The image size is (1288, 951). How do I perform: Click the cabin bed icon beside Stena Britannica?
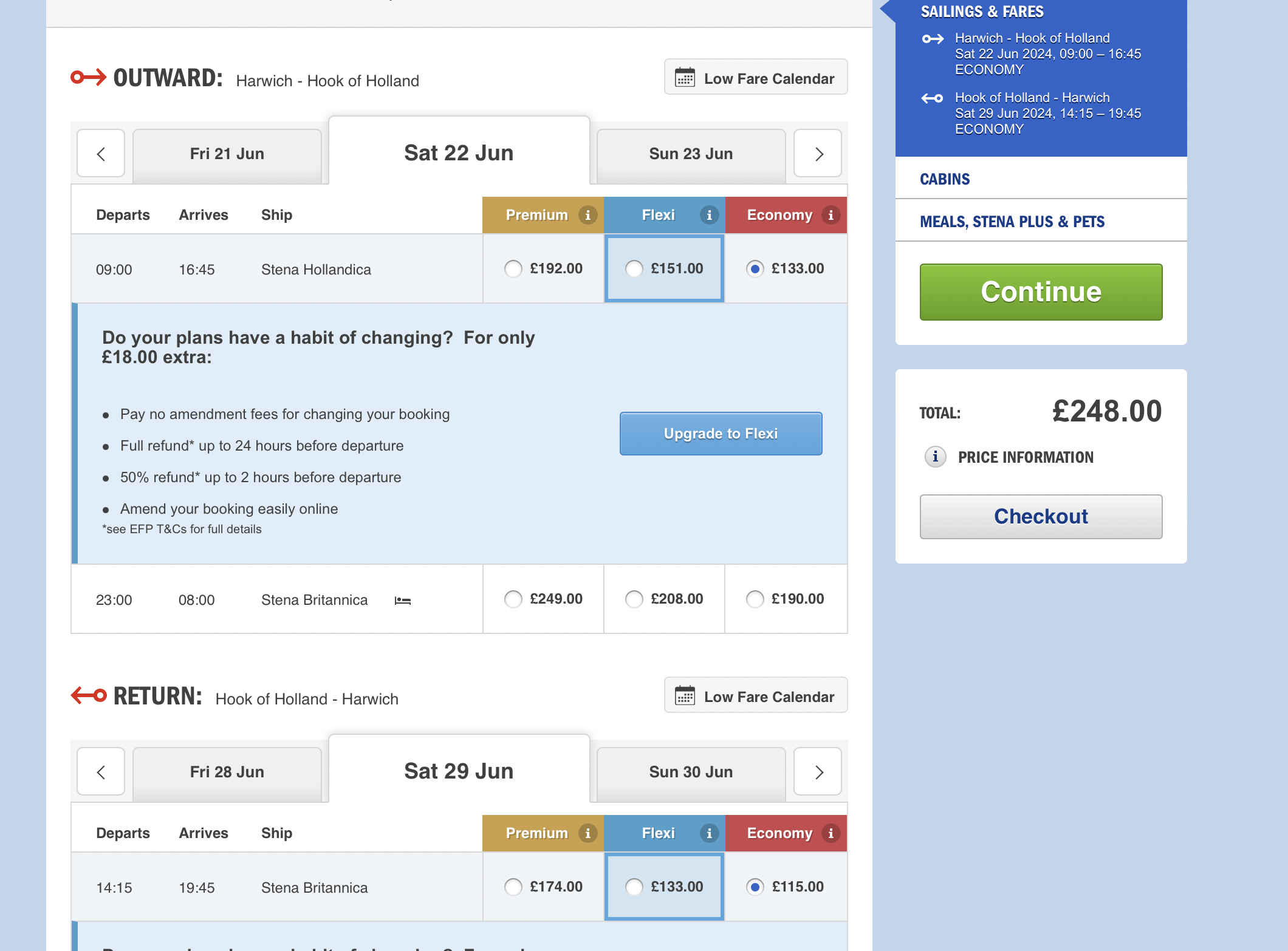tap(403, 601)
